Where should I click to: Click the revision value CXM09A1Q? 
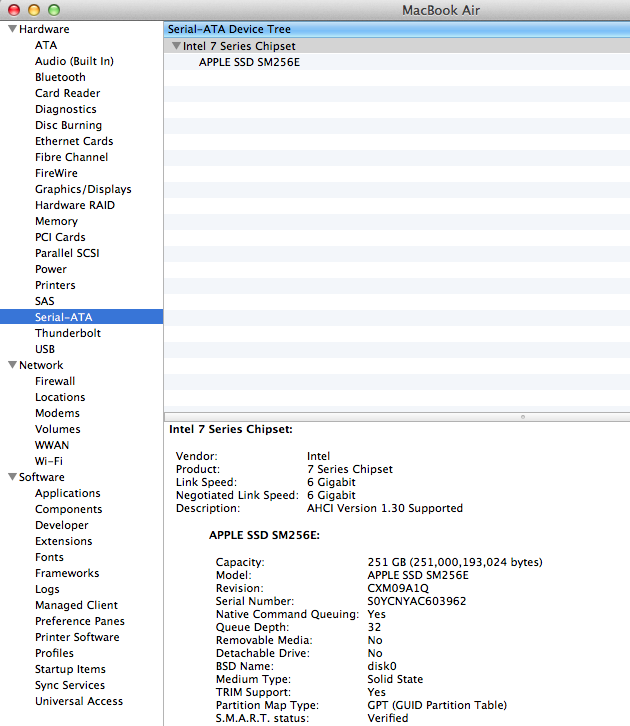pyautogui.click(x=398, y=588)
